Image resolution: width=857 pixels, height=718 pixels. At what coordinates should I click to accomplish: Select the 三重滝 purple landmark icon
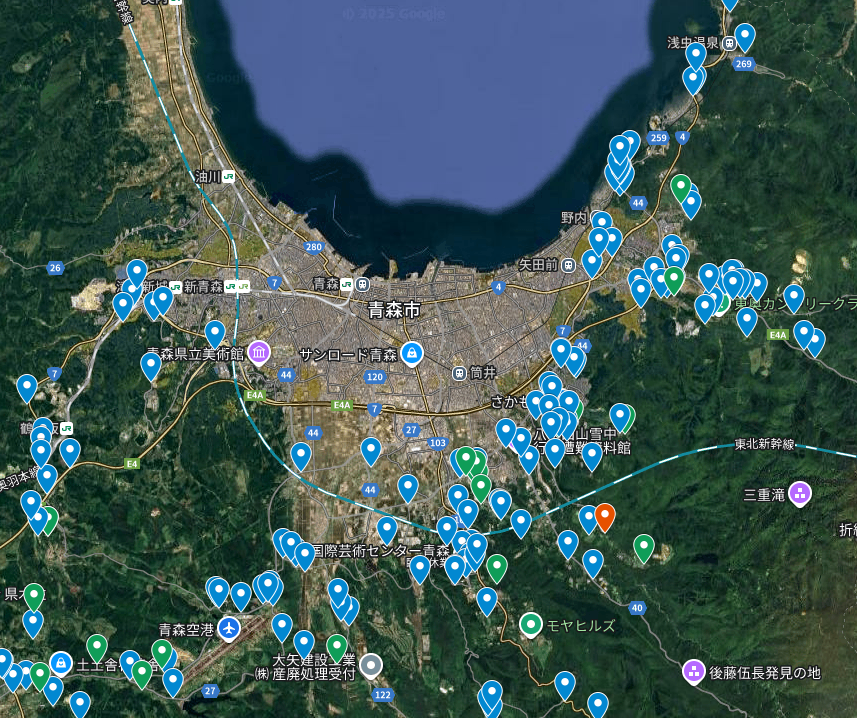tap(799, 493)
